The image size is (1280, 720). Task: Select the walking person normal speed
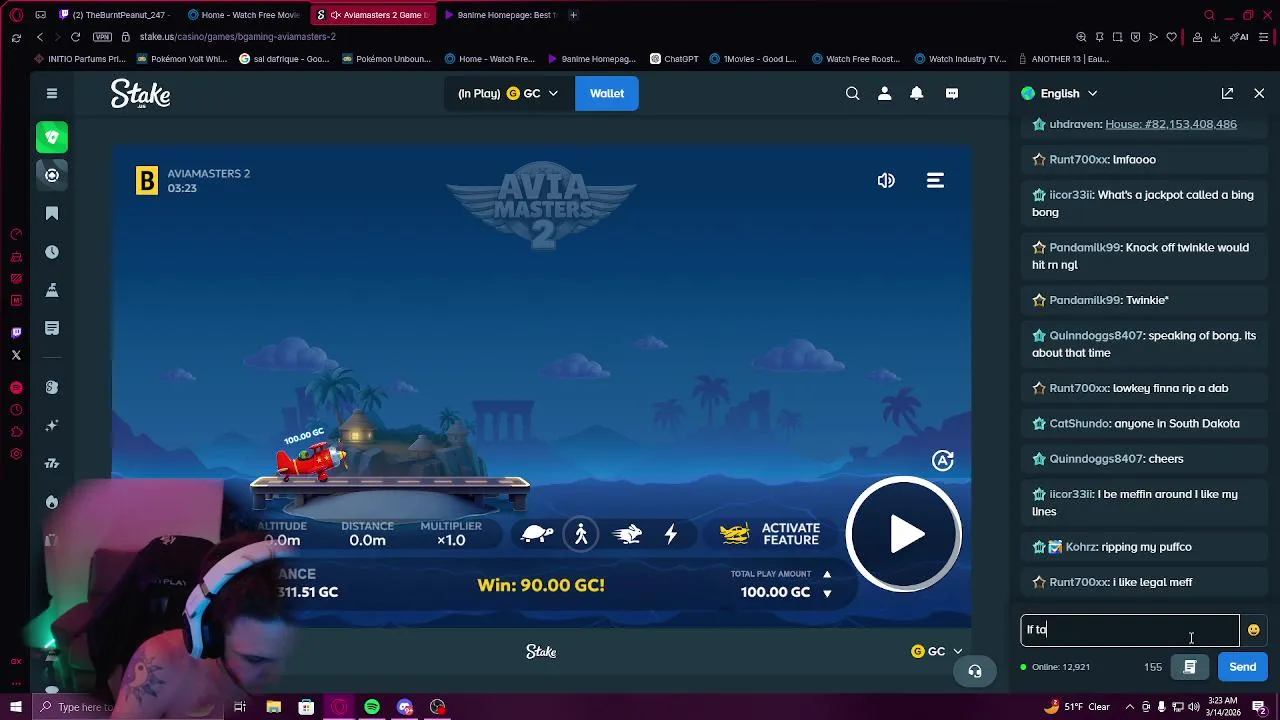pos(581,534)
